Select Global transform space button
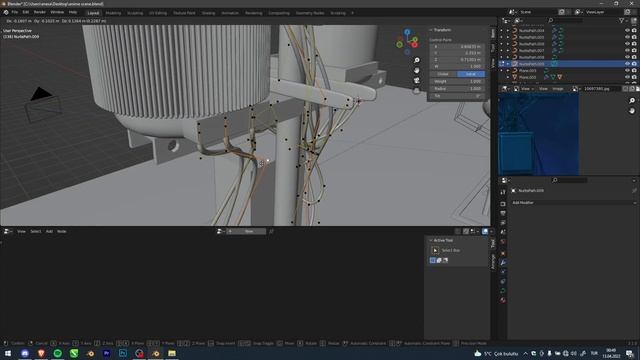Image resolution: width=640 pixels, height=360 pixels. point(443,74)
